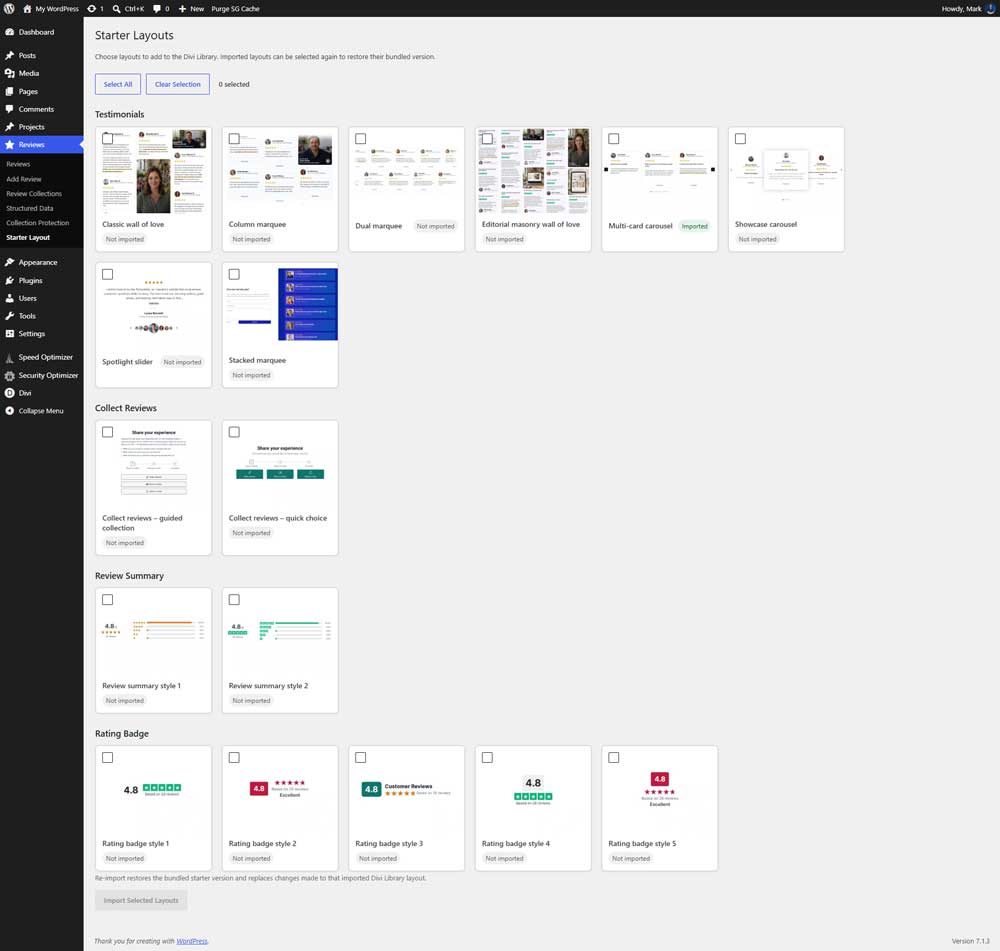Screen dimensions: 1000x951
Task: Click the Stacked marquee preview thumbnail
Action: [x=280, y=305]
